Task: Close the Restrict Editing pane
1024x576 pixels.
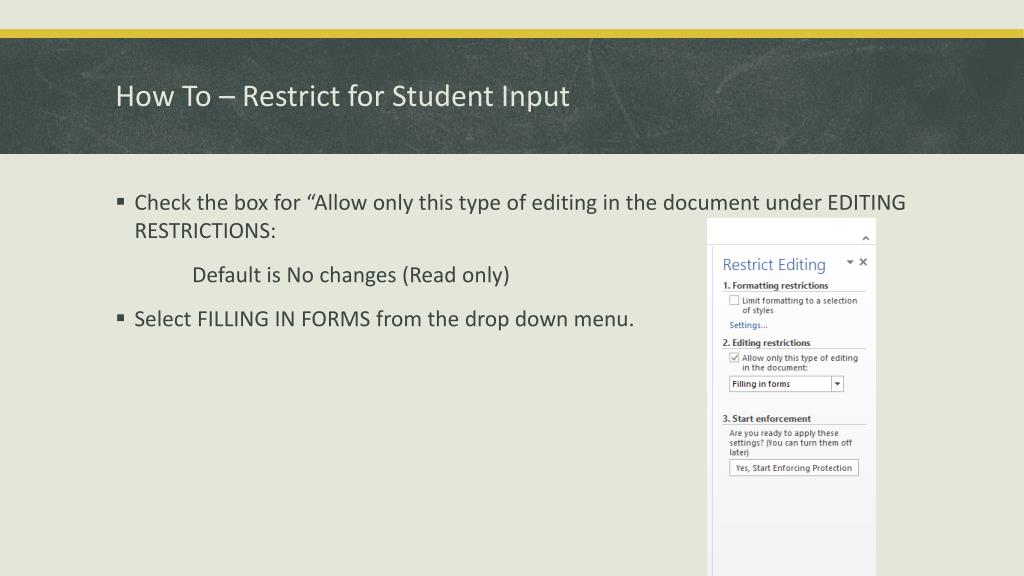Action: click(863, 262)
